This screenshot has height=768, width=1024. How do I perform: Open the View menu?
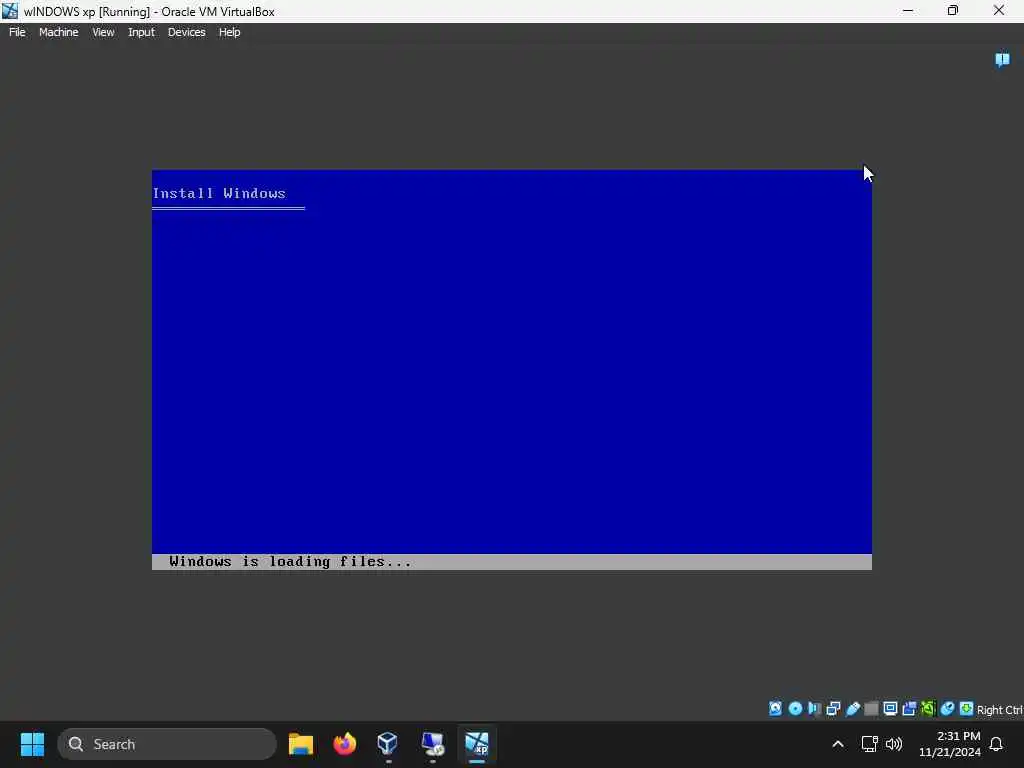pyautogui.click(x=103, y=32)
